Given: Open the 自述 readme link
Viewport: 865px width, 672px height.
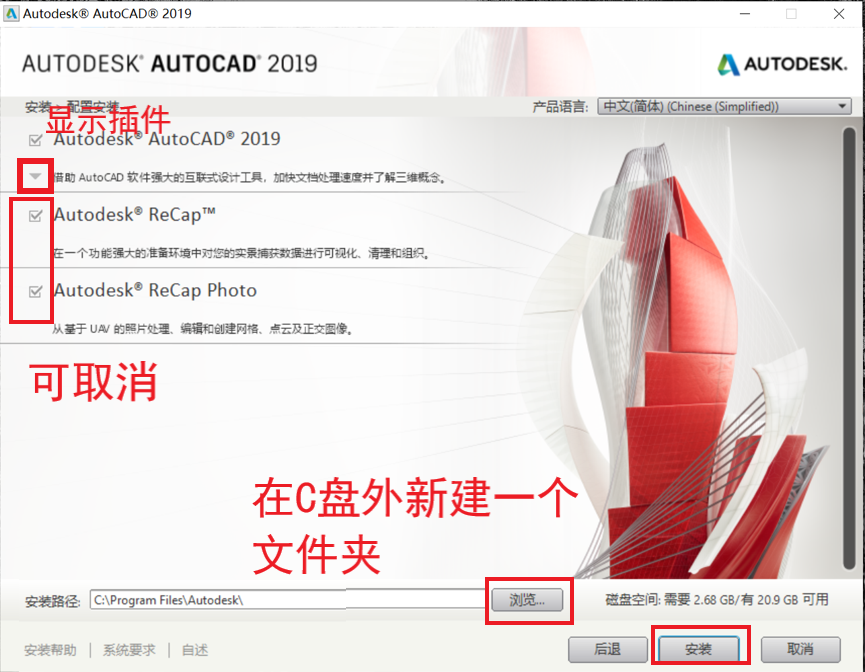Looking at the screenshot, I should 195,650.
